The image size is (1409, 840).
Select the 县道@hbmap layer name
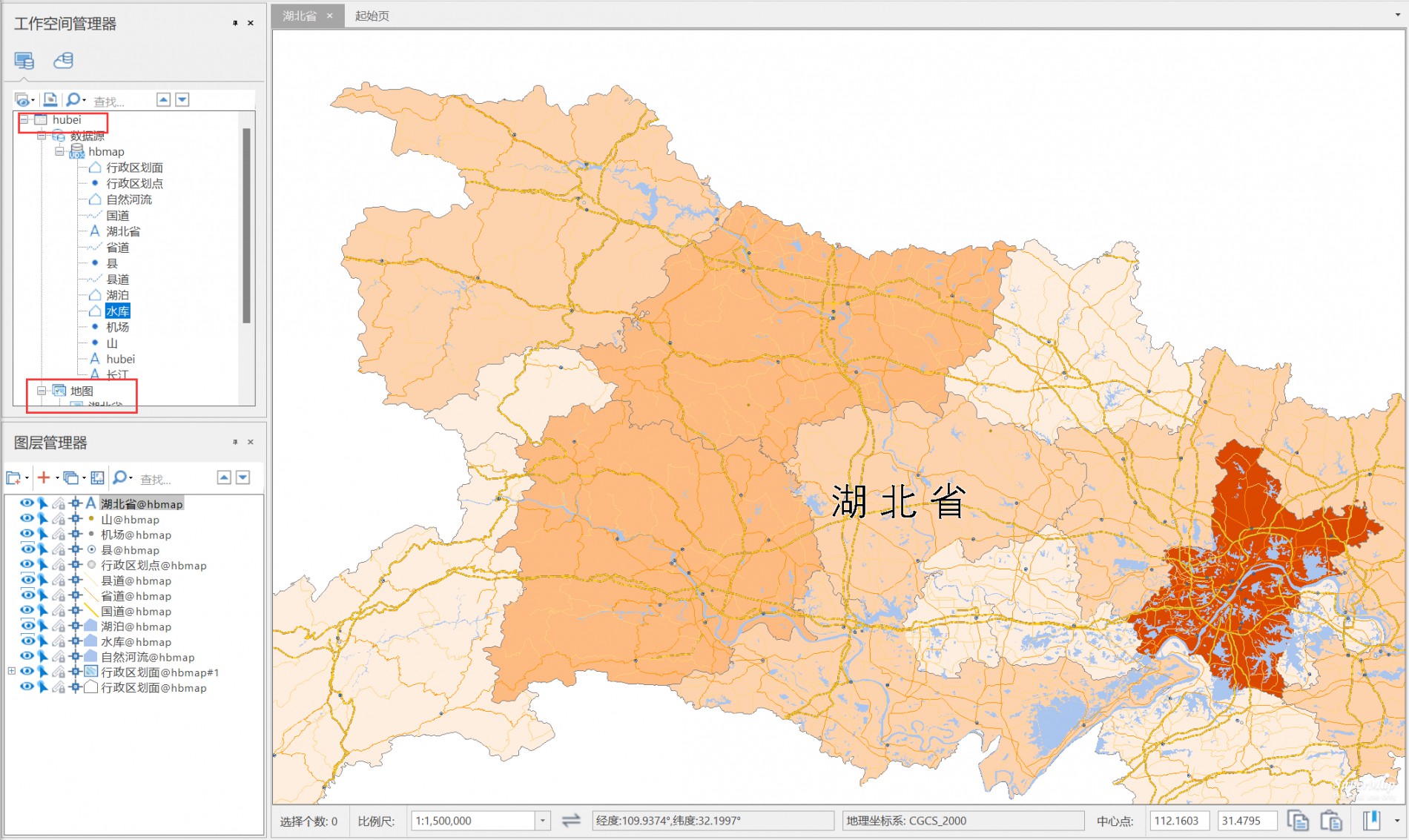[x=136, y=581]
